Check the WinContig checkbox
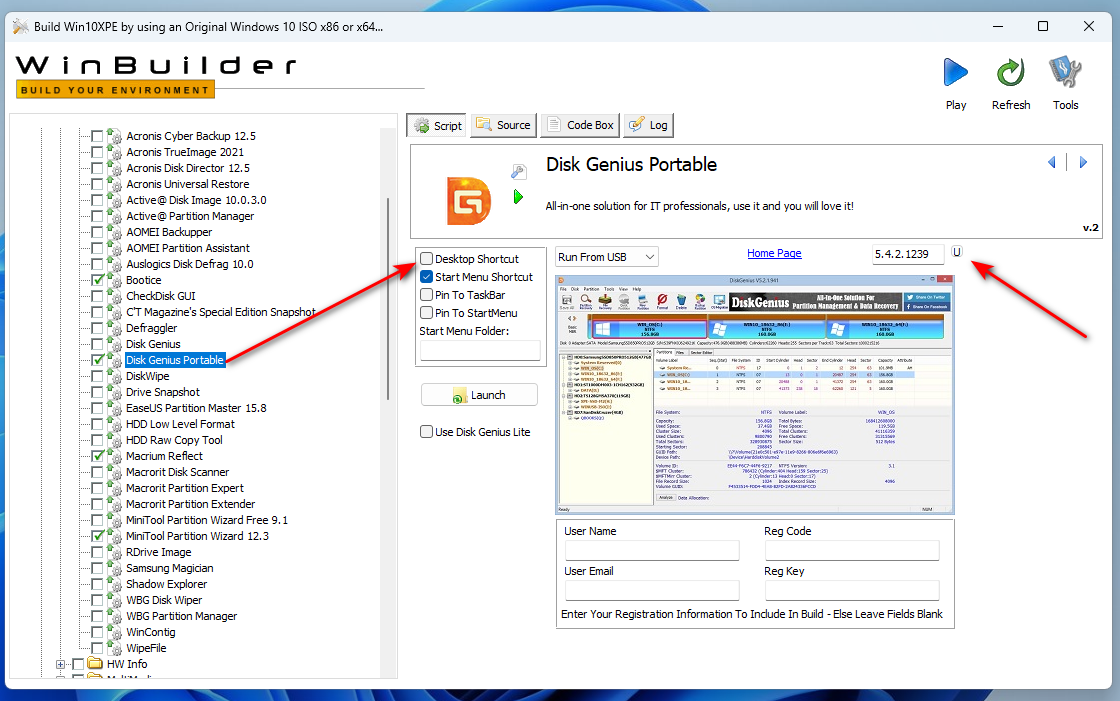This screenshot has height=701, width=1120. (x=98, y=632)
